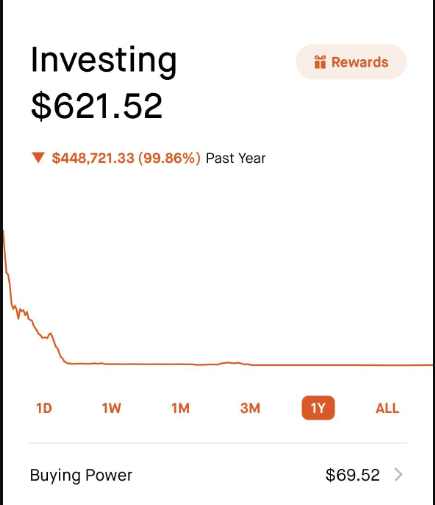Choose the 3M time span
This screenshot has width=435, height=505.
(250, 408)
